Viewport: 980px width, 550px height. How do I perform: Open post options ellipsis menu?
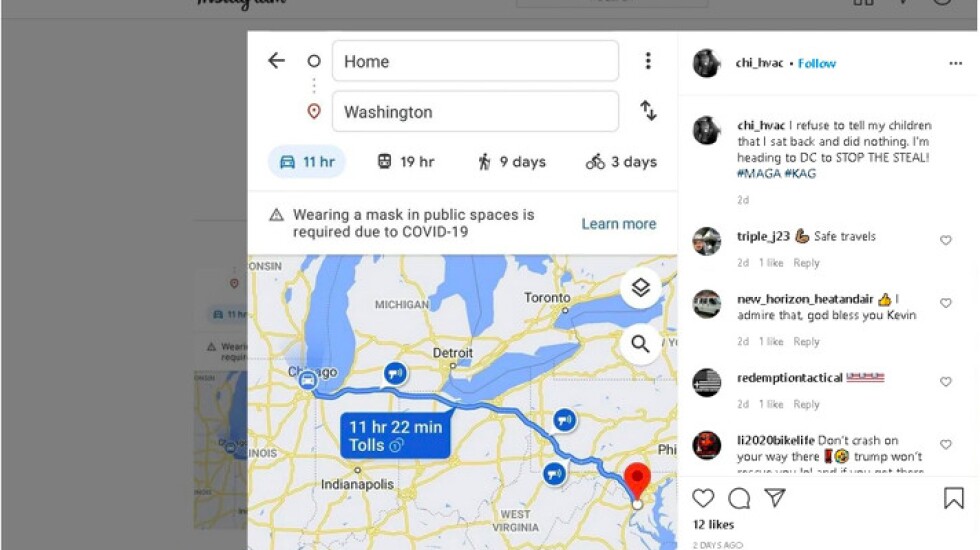[956, 63]
